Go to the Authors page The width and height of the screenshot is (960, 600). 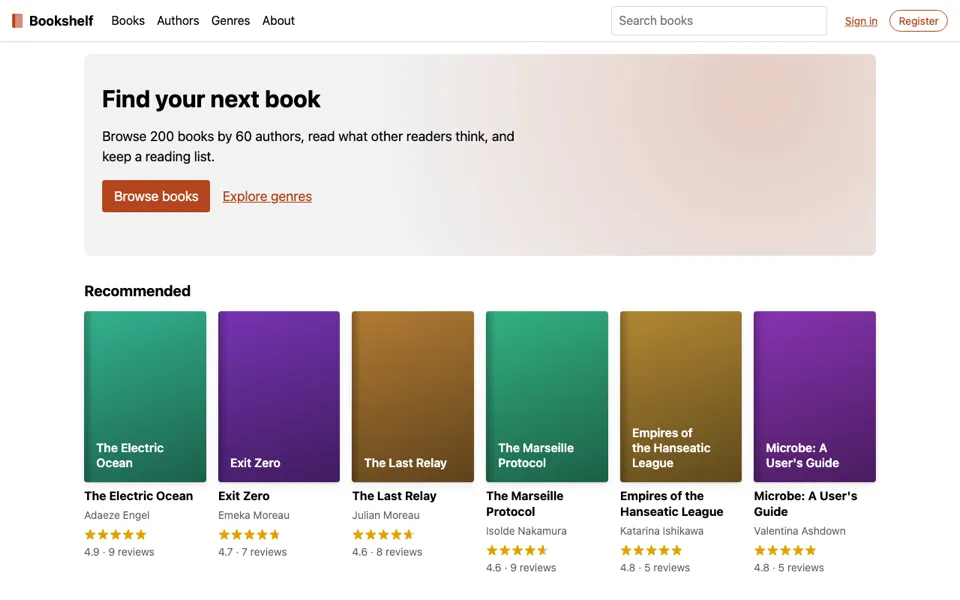coord(178,21)
